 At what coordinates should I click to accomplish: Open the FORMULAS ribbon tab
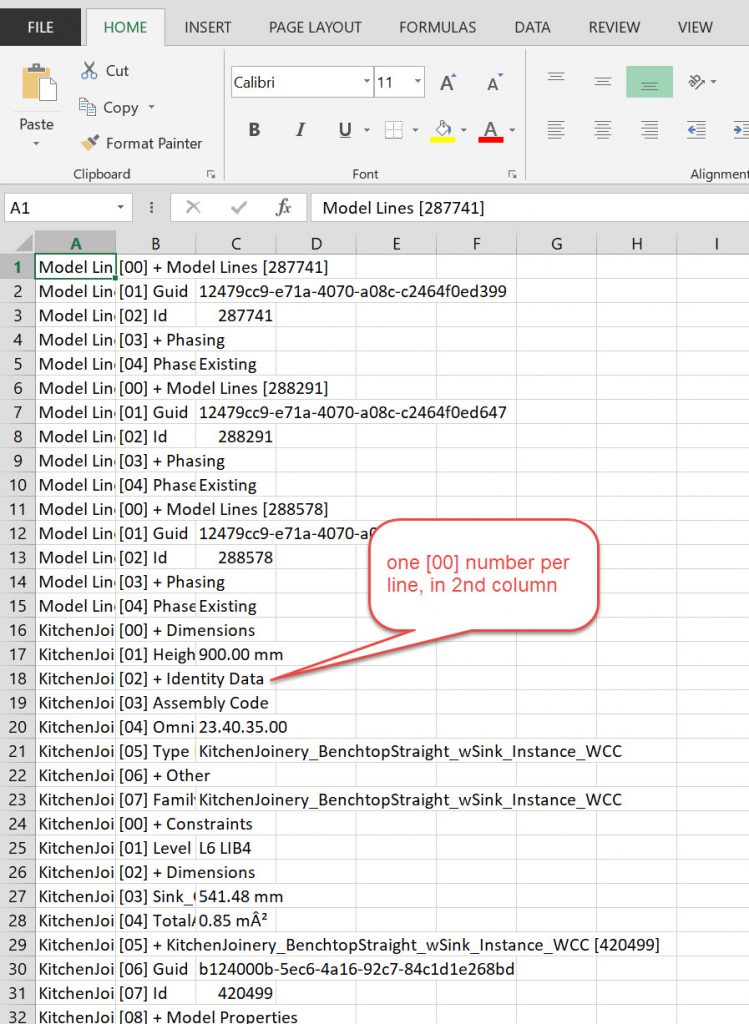(437, 27)
